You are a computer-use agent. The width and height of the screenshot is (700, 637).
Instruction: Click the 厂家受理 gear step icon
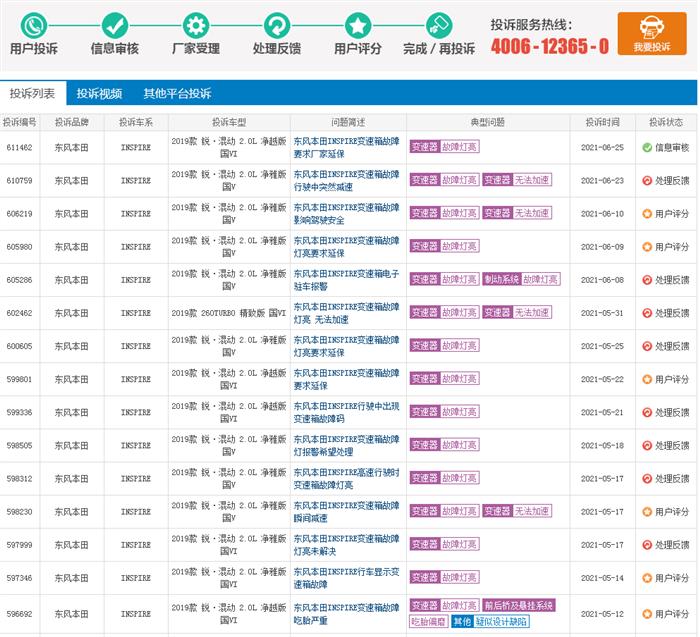click(196, 25)
